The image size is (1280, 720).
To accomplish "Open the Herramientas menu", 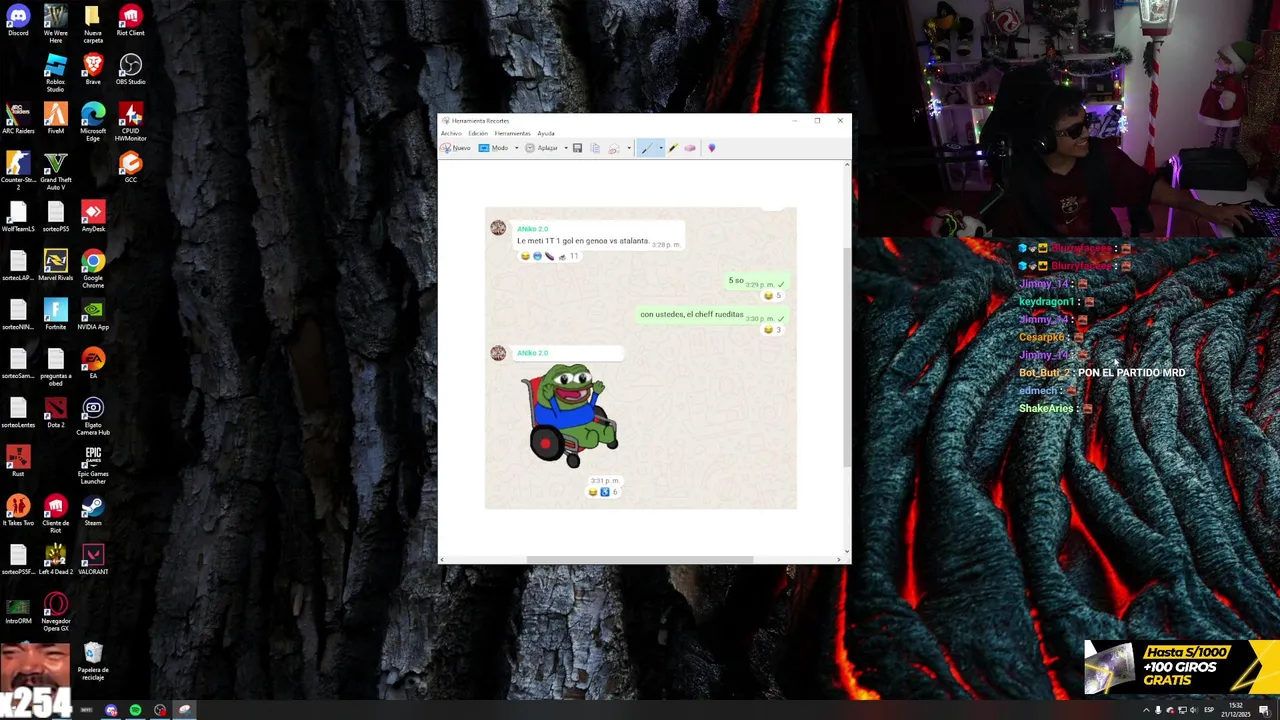I will (x=512, y=133).
